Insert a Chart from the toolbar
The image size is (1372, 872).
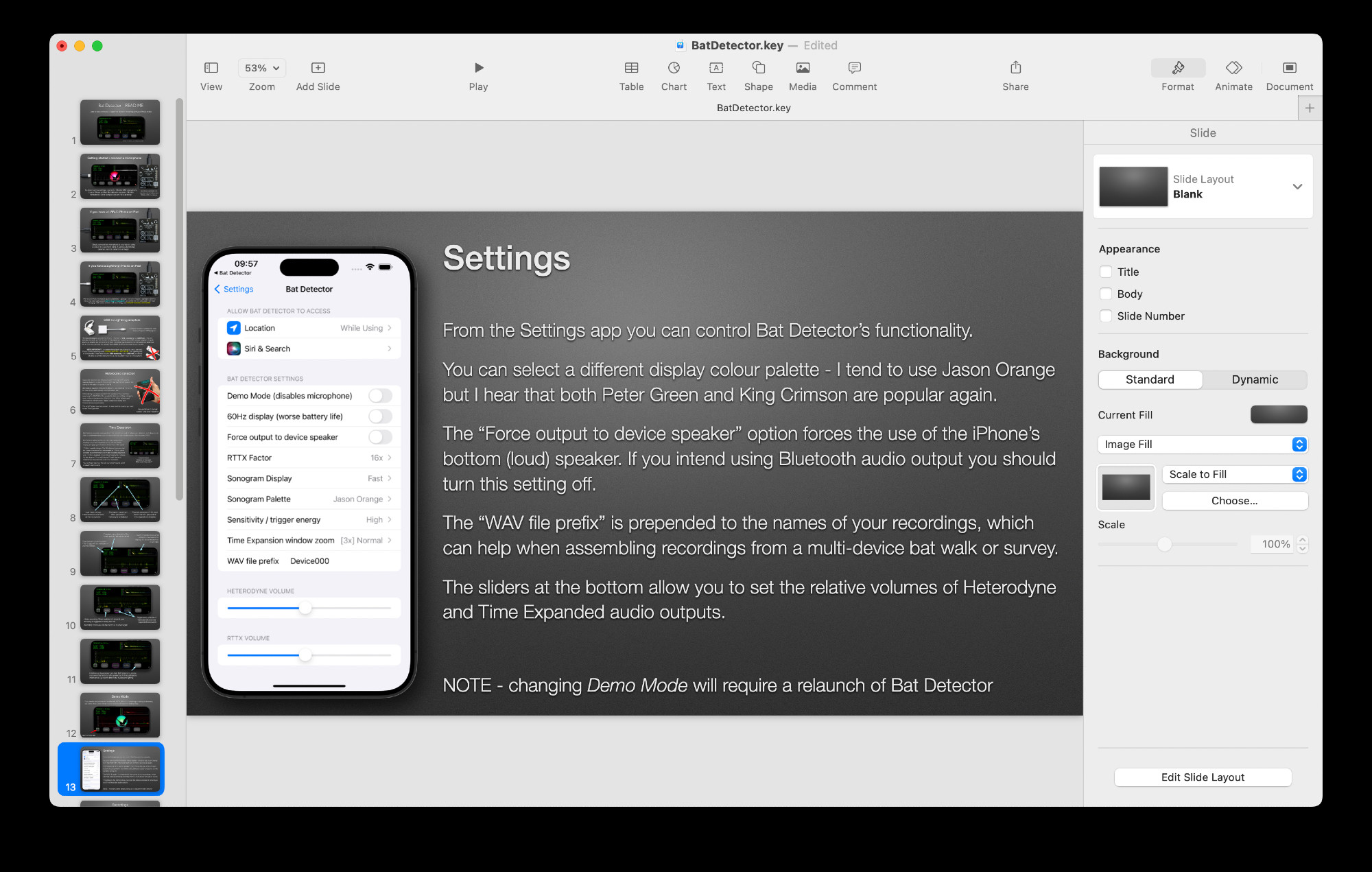click(x=674, y=75)
